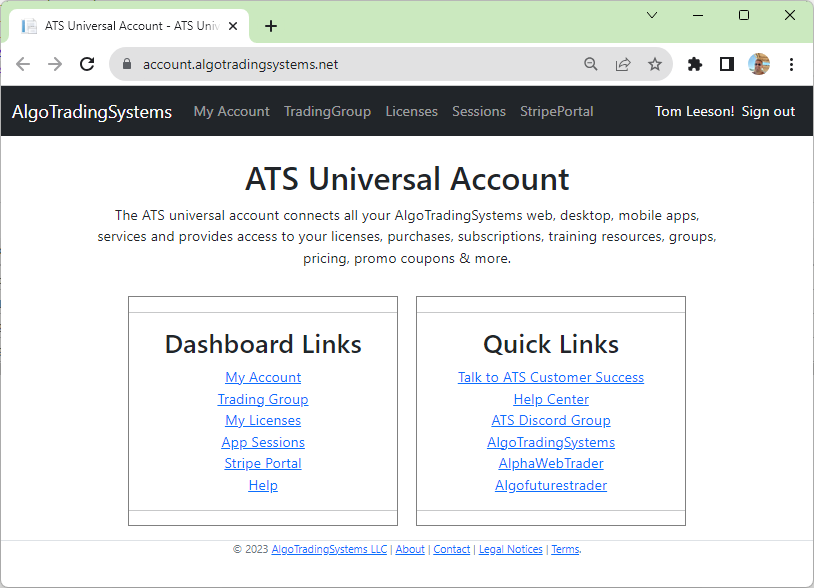
Task: Click the Dashboard Links heading
Action: (x=263, y=344)
